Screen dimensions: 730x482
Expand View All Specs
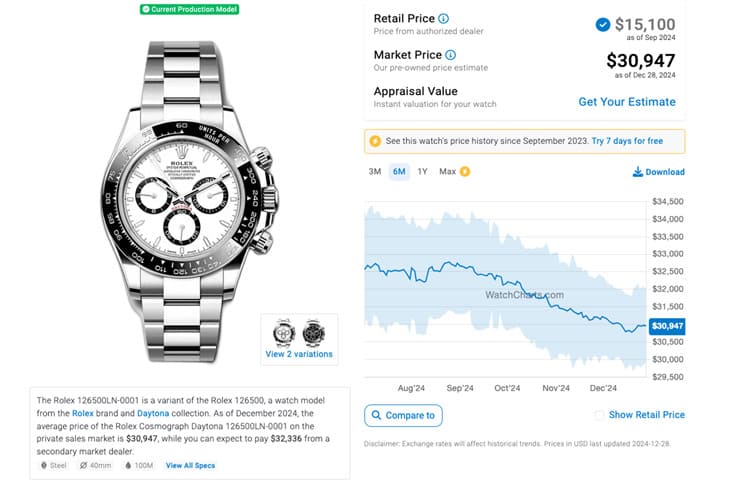click(190, 465)
